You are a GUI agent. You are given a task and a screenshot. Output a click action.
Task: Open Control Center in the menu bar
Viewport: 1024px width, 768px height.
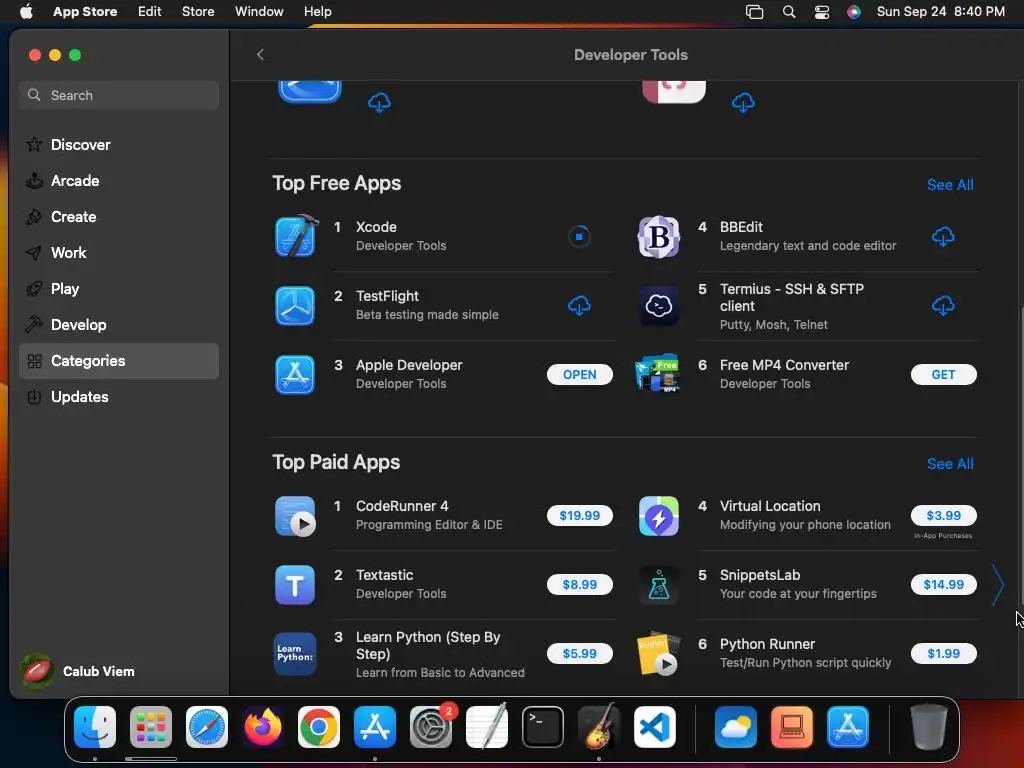822,12
